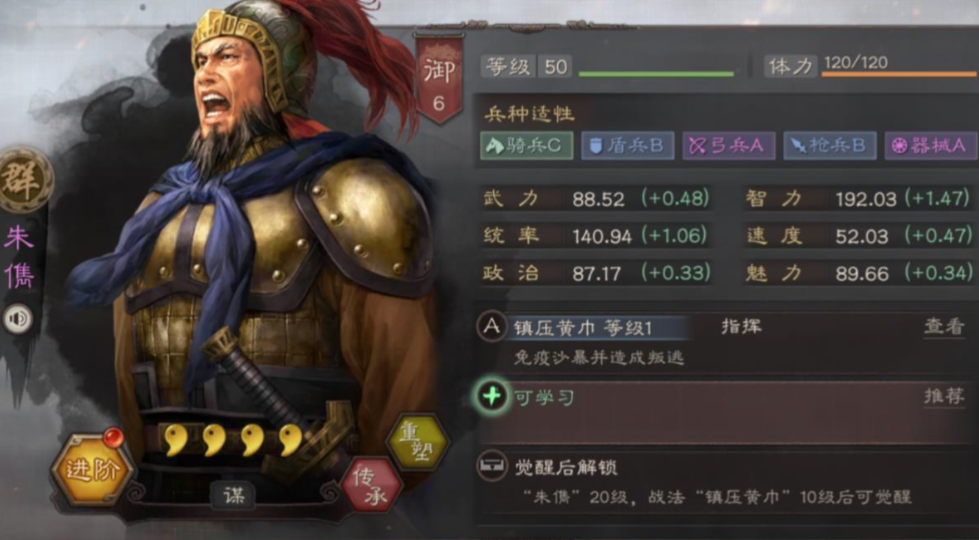
Task: Select the 重塑 hexagon icon
Action: point(417,444)
